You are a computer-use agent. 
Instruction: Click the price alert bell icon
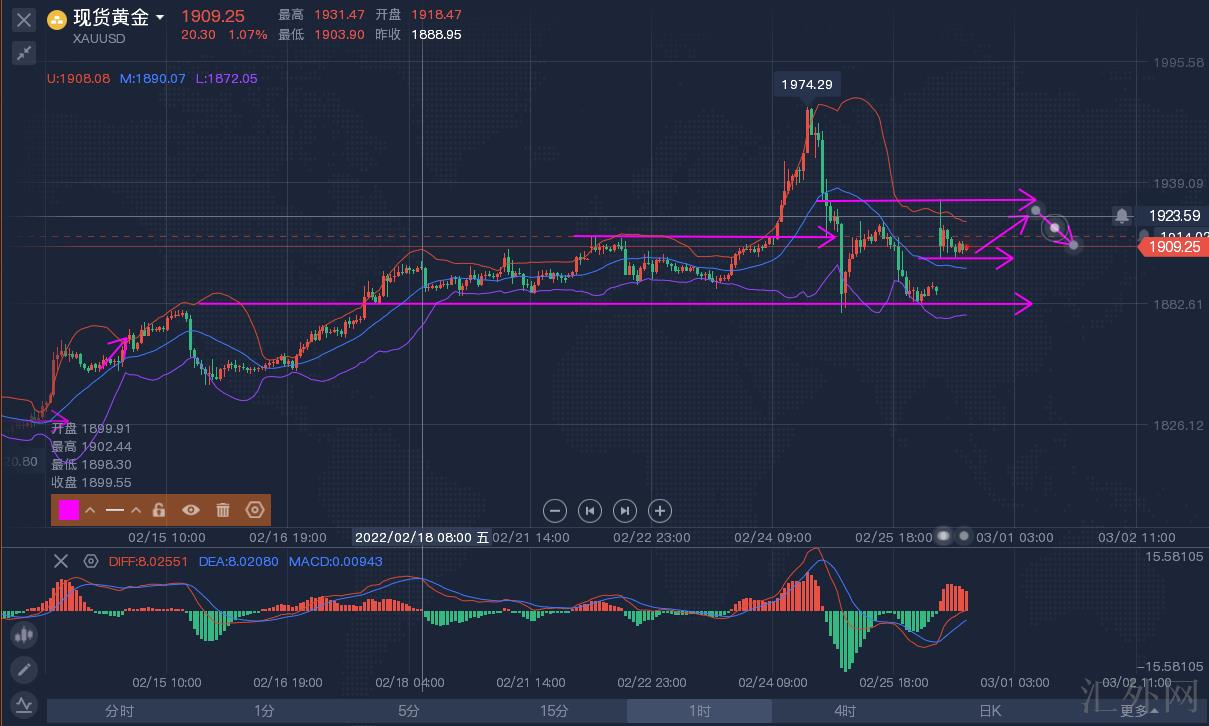pos(1123,215)
